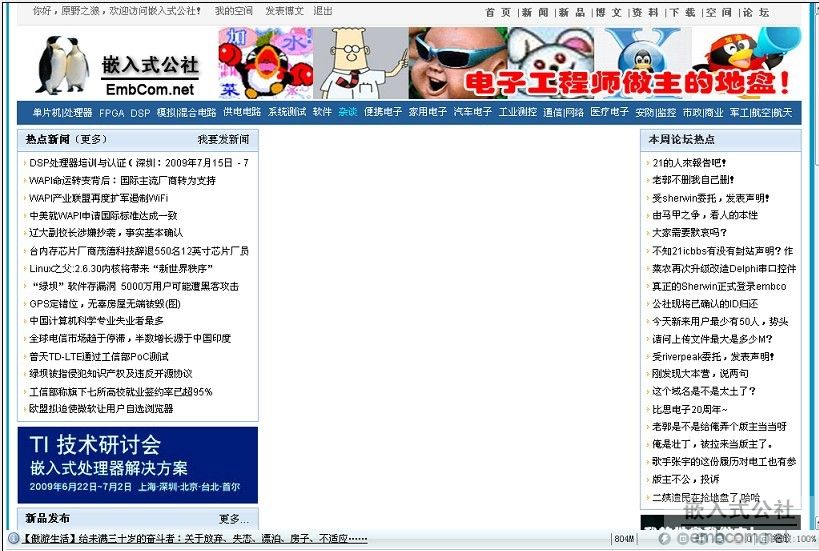This screenshot has height=551, width=819.
Task: Open 博文 in top navigation
Action: pyautogui.click(x=609, y=13)
